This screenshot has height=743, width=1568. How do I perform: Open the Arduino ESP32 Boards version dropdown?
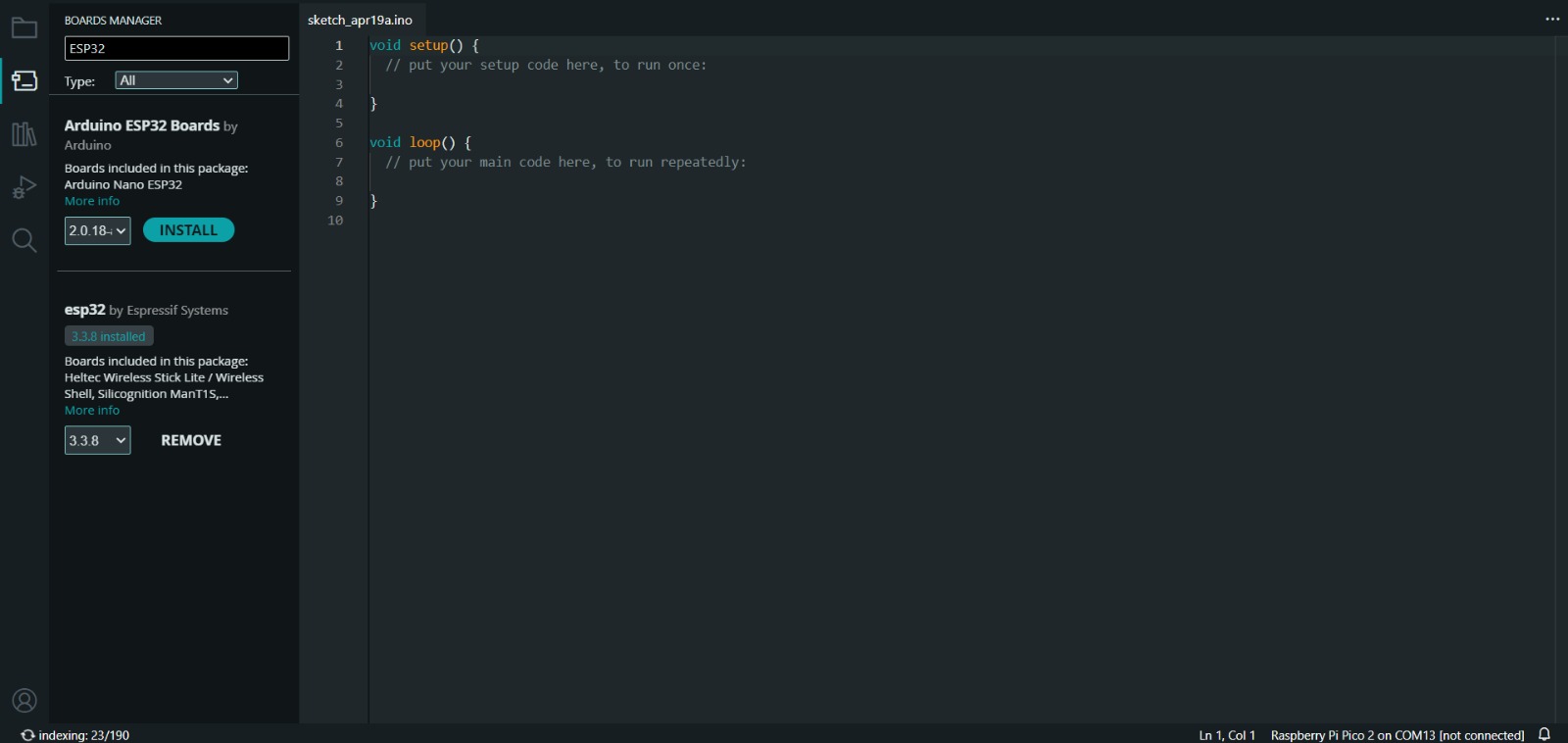pos(98,230)
